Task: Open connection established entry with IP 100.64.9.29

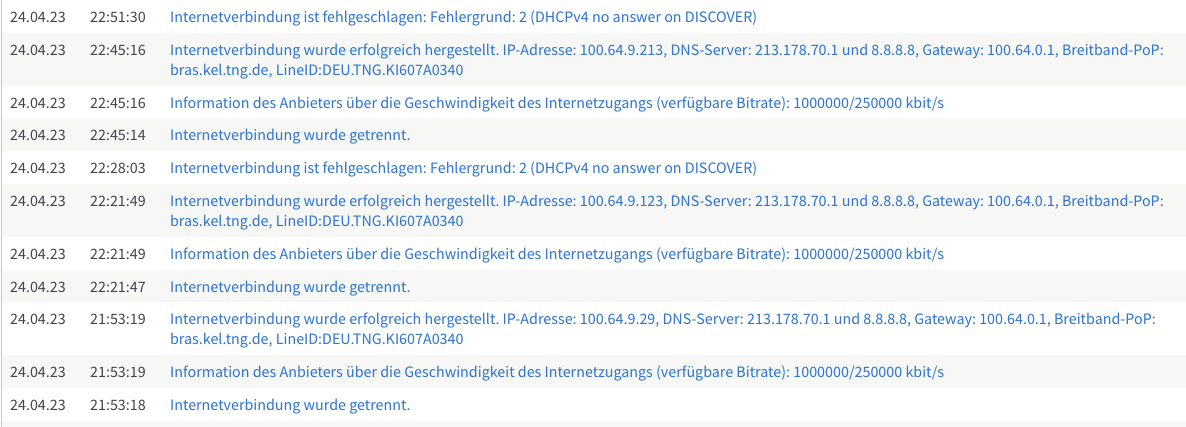Action: pyautogui.click(x=663, y=329)
